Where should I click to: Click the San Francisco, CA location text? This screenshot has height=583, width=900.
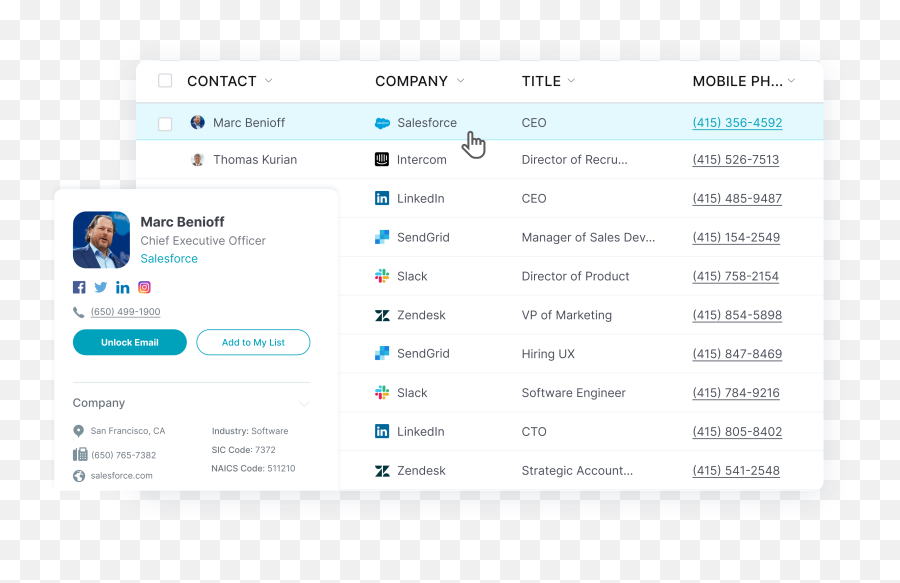pyautogui.click(x=128, y=431)
